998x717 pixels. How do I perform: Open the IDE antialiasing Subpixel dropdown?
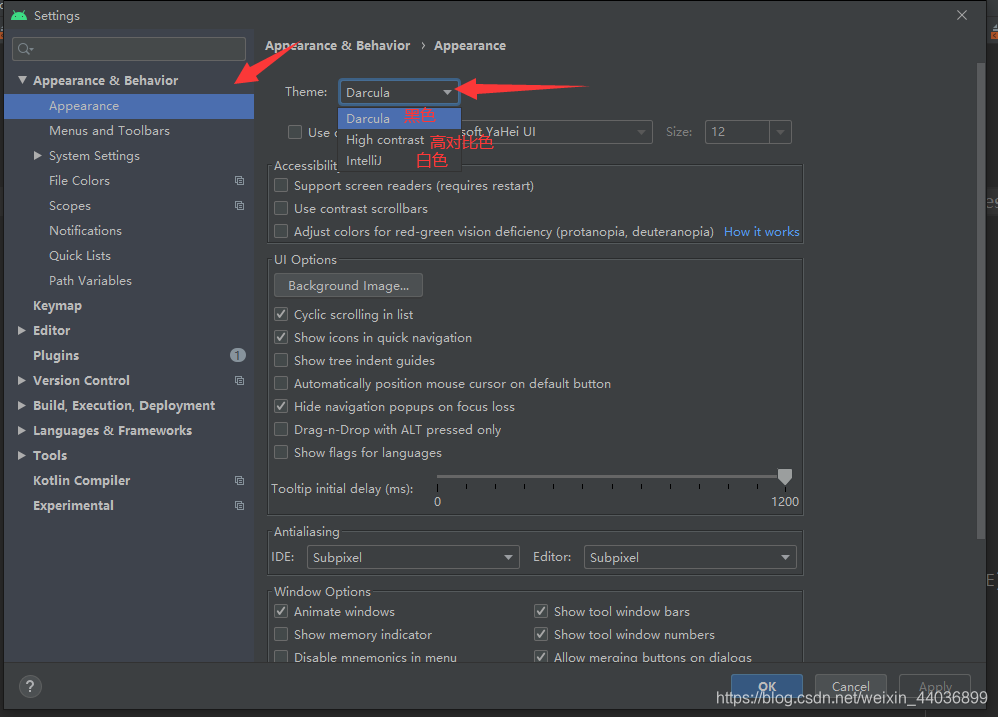(413, 557)
